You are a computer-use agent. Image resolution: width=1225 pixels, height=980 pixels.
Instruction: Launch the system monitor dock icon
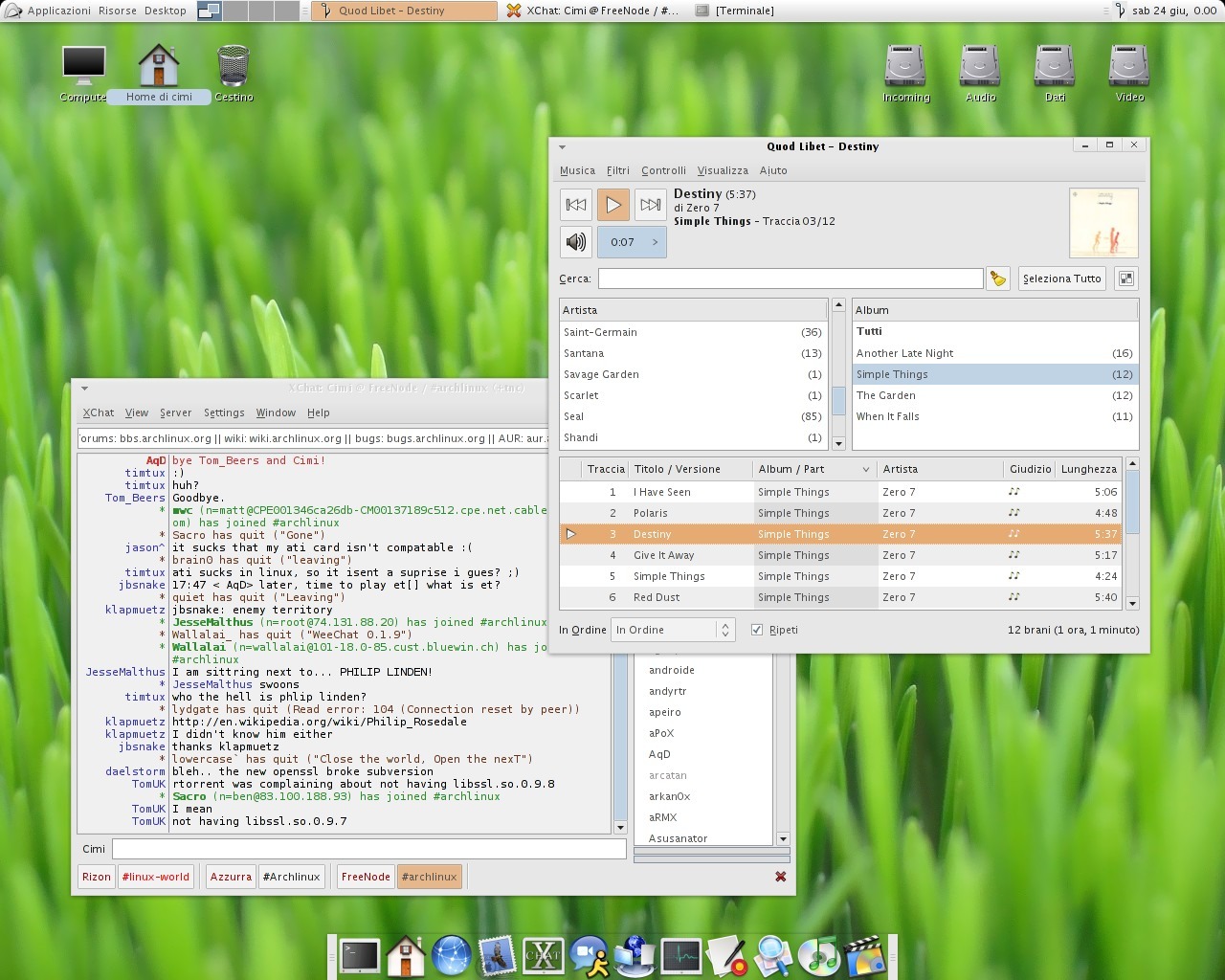click(x=680, y=956)
